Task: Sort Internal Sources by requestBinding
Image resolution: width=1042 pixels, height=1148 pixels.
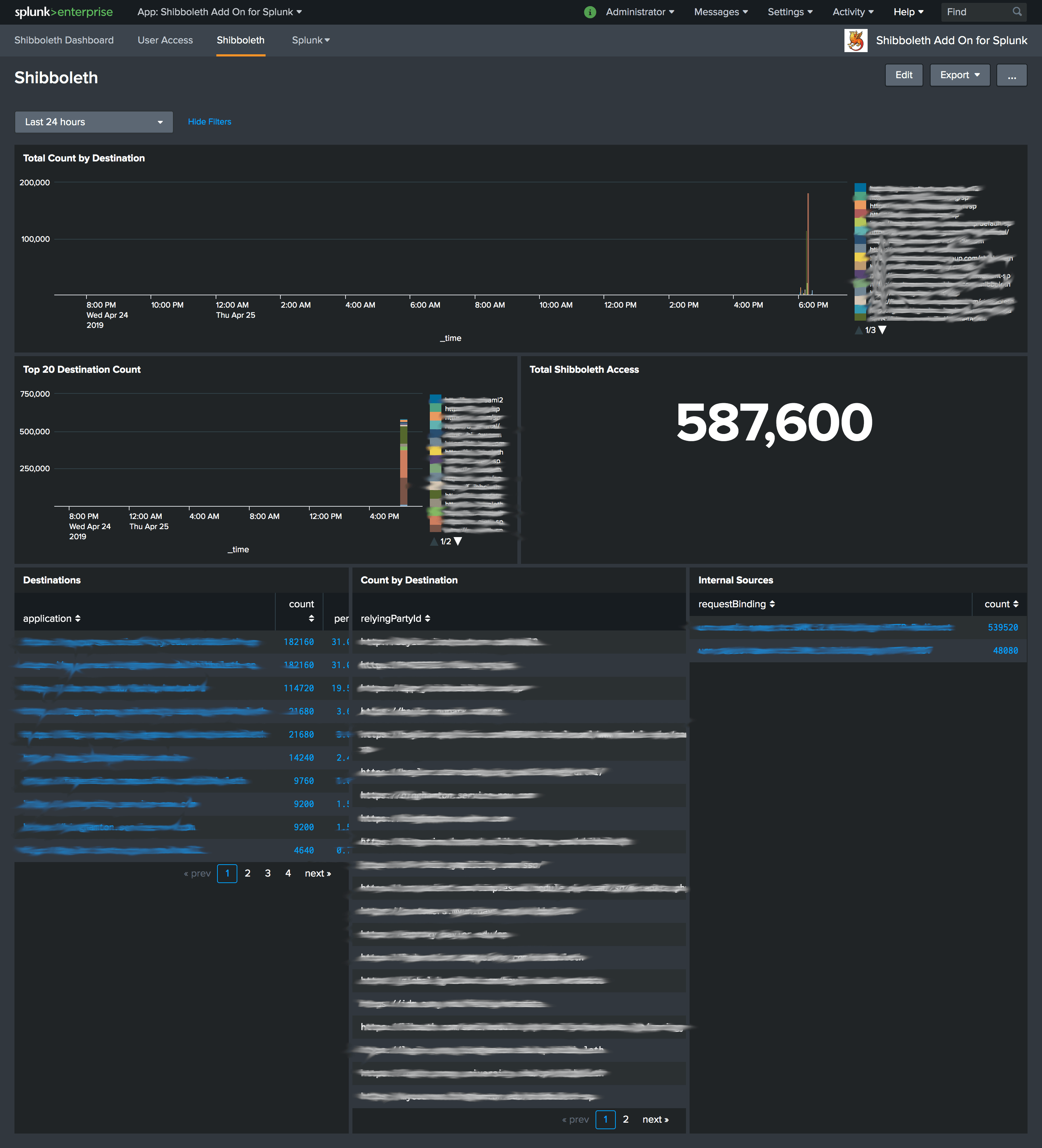Action: point(737,604)
